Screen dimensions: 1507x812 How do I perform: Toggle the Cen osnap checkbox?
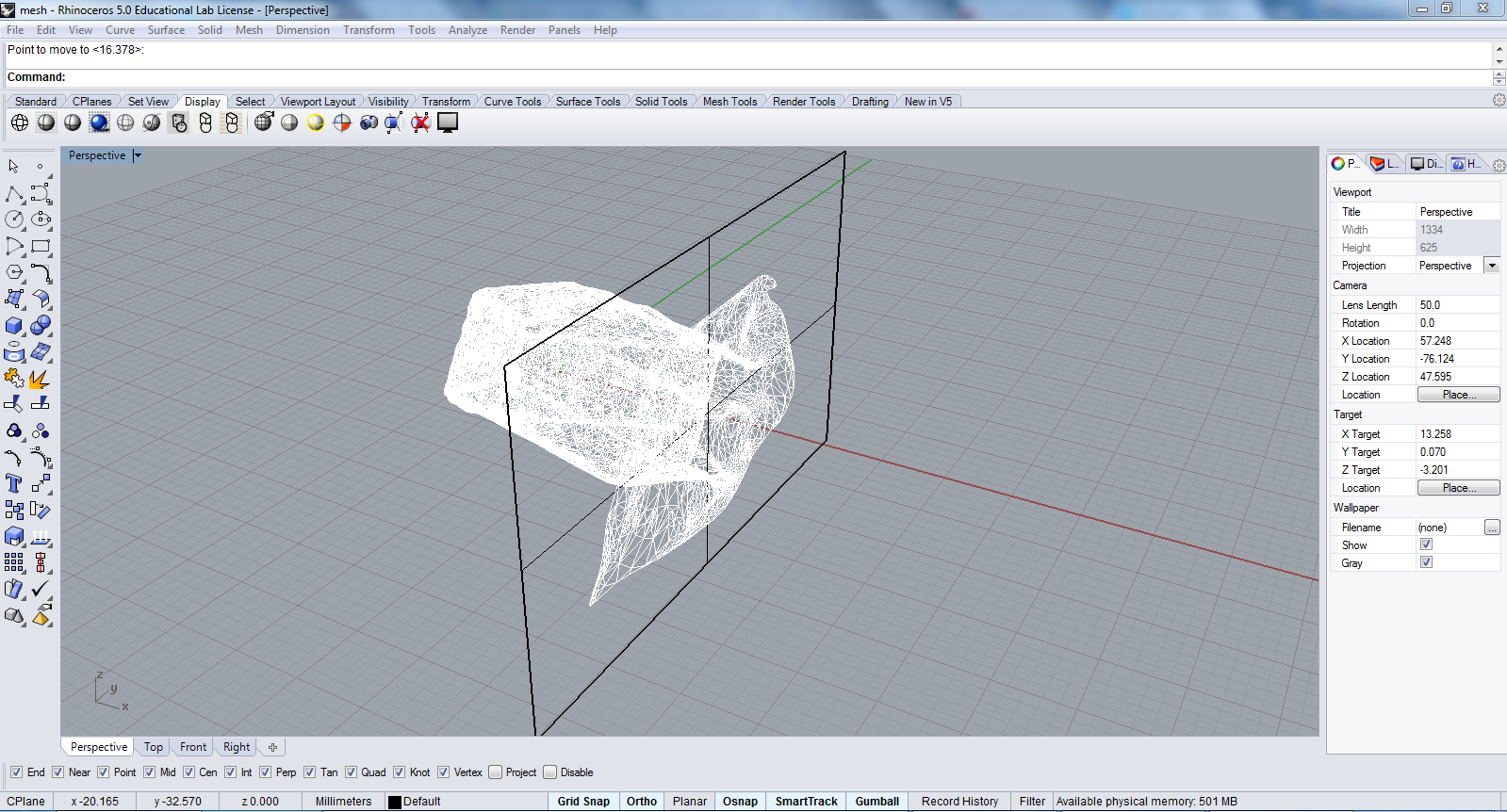coord(188,772)
